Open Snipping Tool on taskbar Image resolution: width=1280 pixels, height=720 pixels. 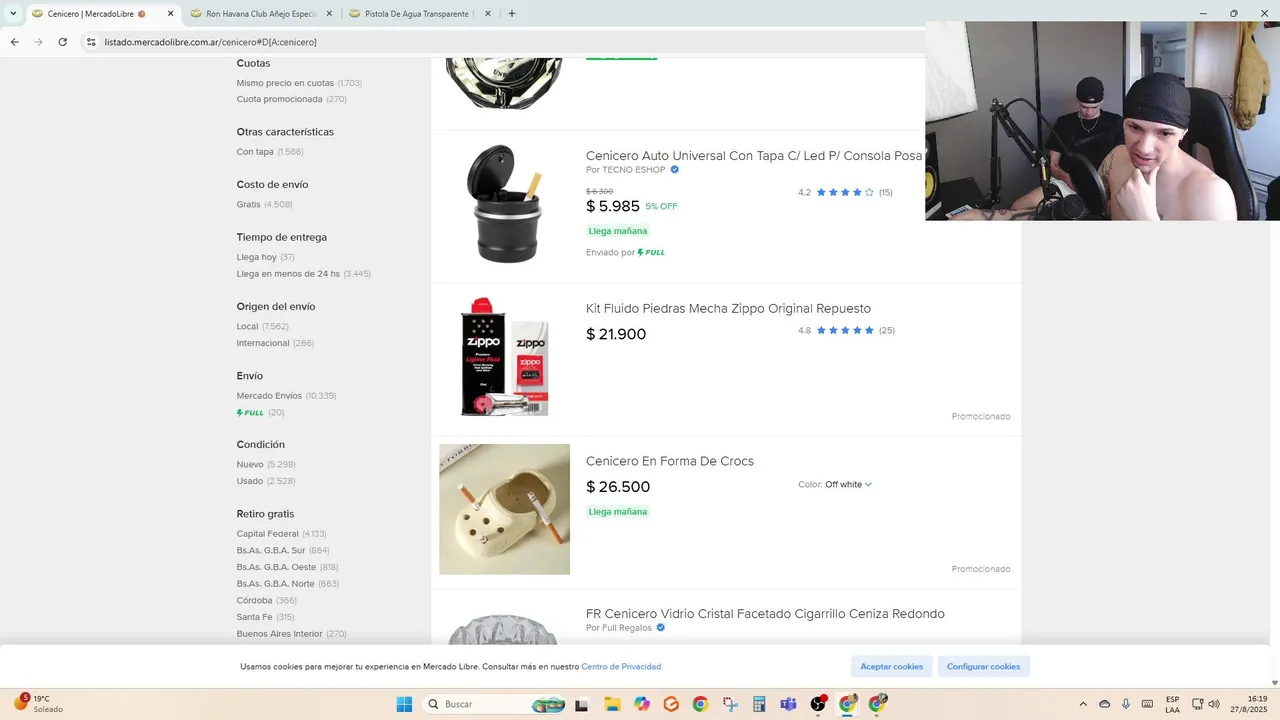click(x=730, y=704)
